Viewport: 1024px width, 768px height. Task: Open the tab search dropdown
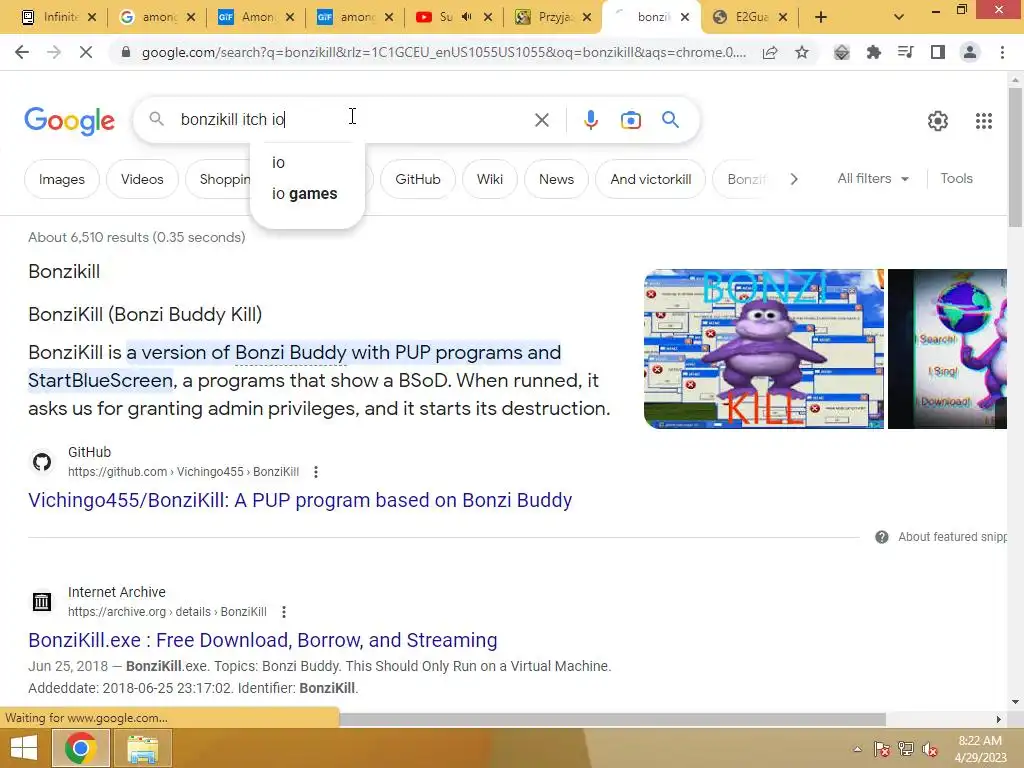coord(899,18)
